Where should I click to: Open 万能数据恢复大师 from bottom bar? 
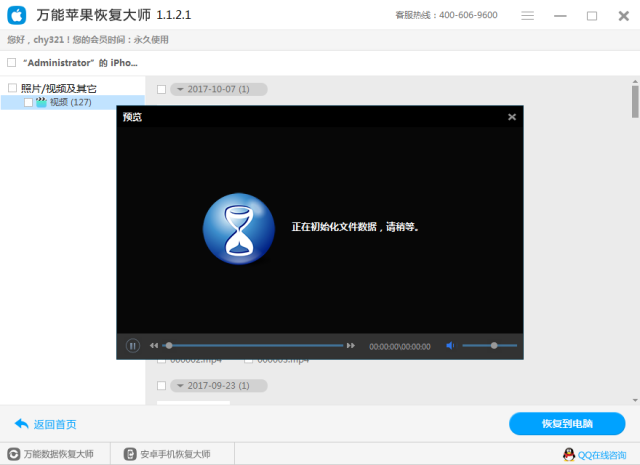(51, 454)
